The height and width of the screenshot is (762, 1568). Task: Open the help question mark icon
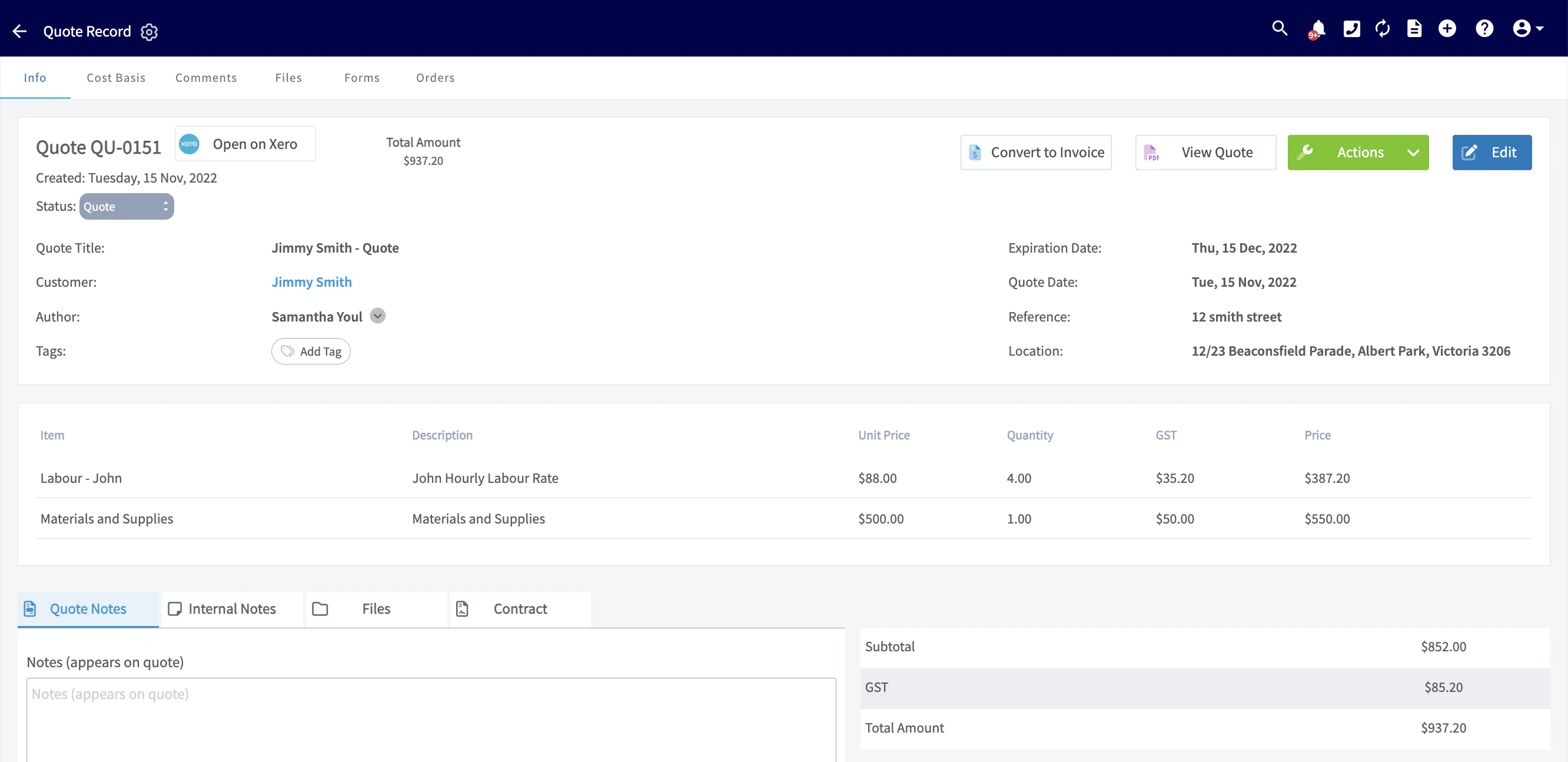click(x=1484, y=28)
